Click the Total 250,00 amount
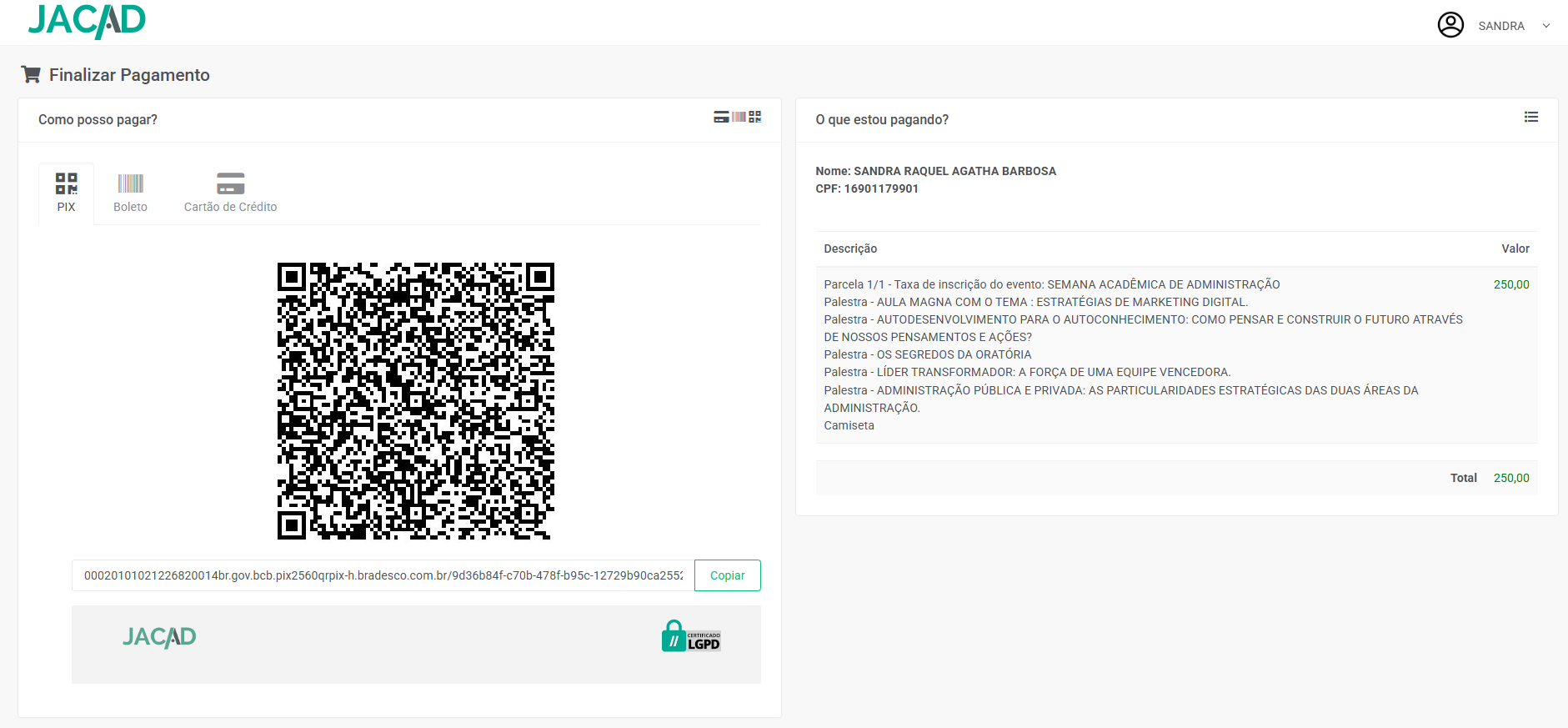Screen dimensions: 1568x728 (x=1511, y=478)
